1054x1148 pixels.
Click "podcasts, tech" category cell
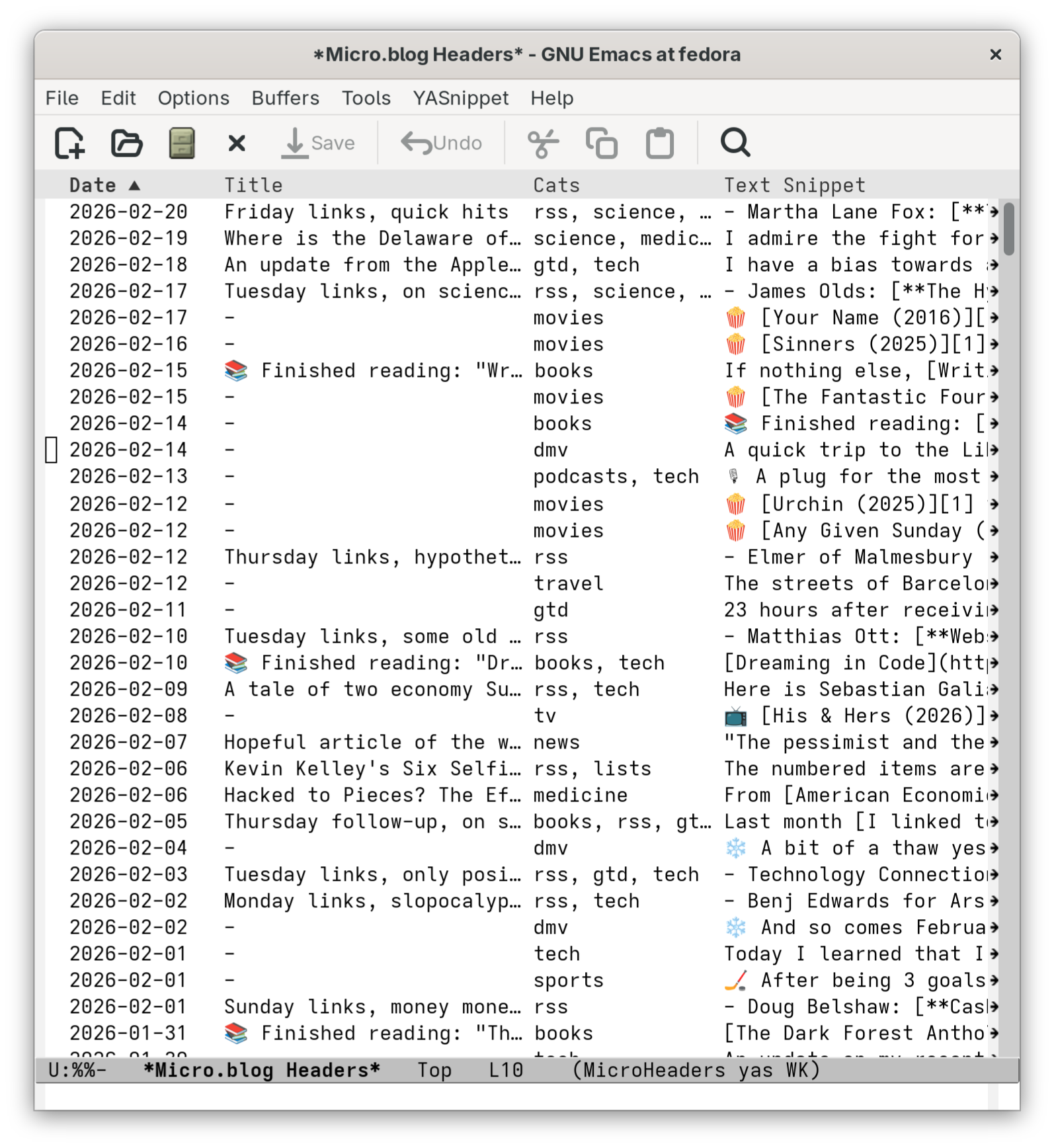click(616, 476)
